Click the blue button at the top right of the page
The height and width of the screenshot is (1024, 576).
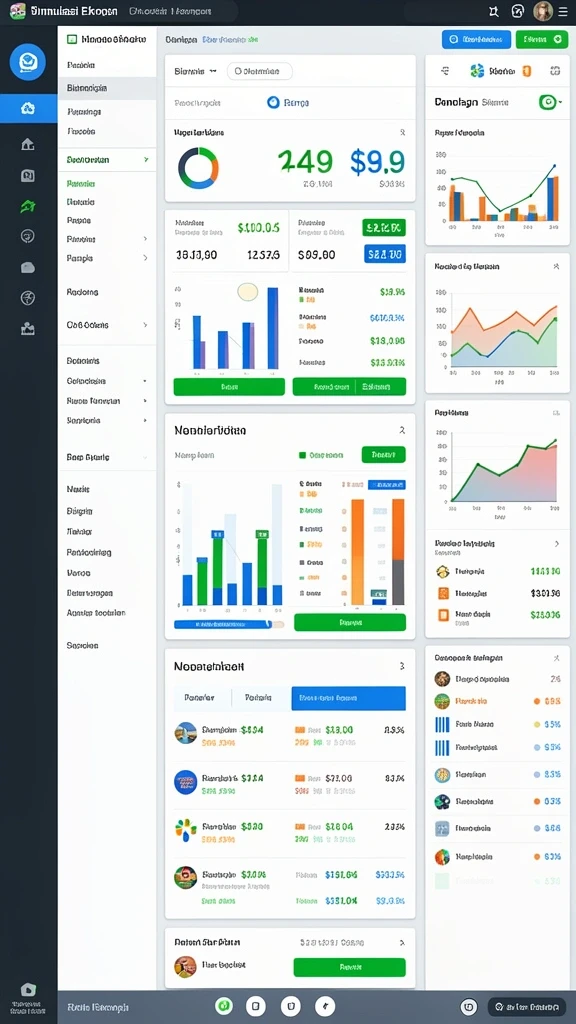tap(476, 39)
